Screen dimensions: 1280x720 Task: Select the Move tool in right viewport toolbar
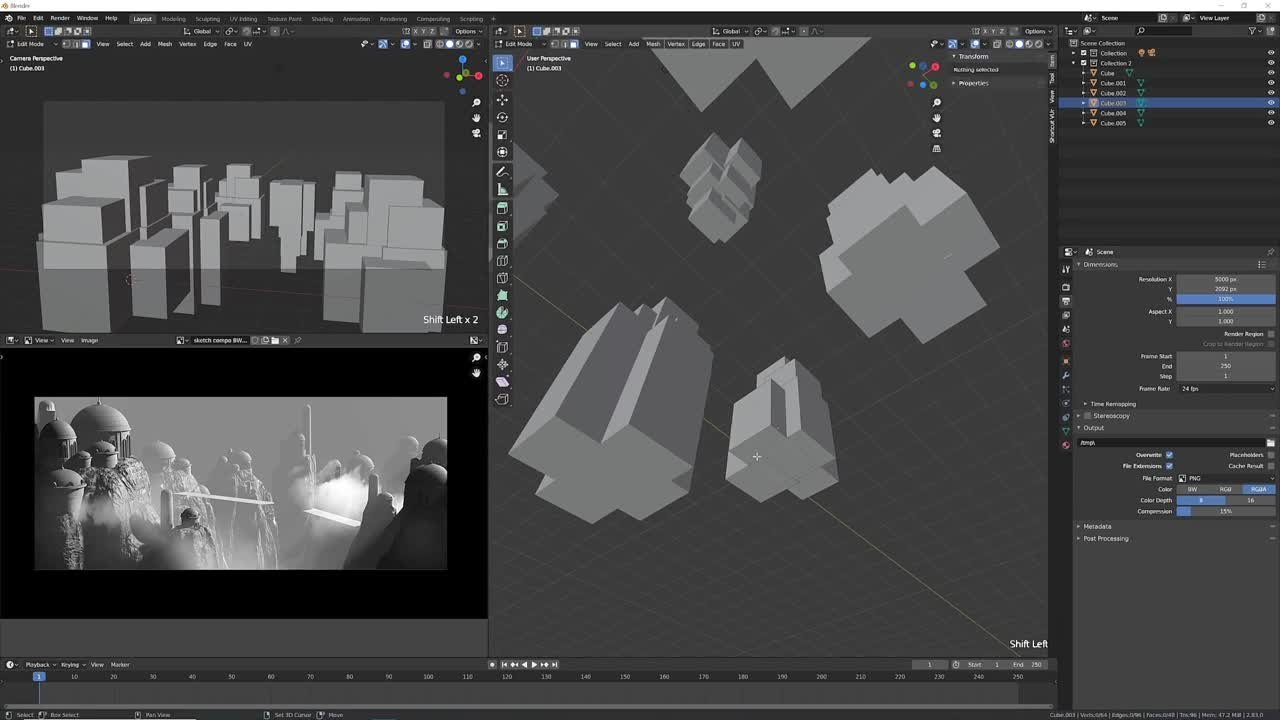tap(502, 100)
